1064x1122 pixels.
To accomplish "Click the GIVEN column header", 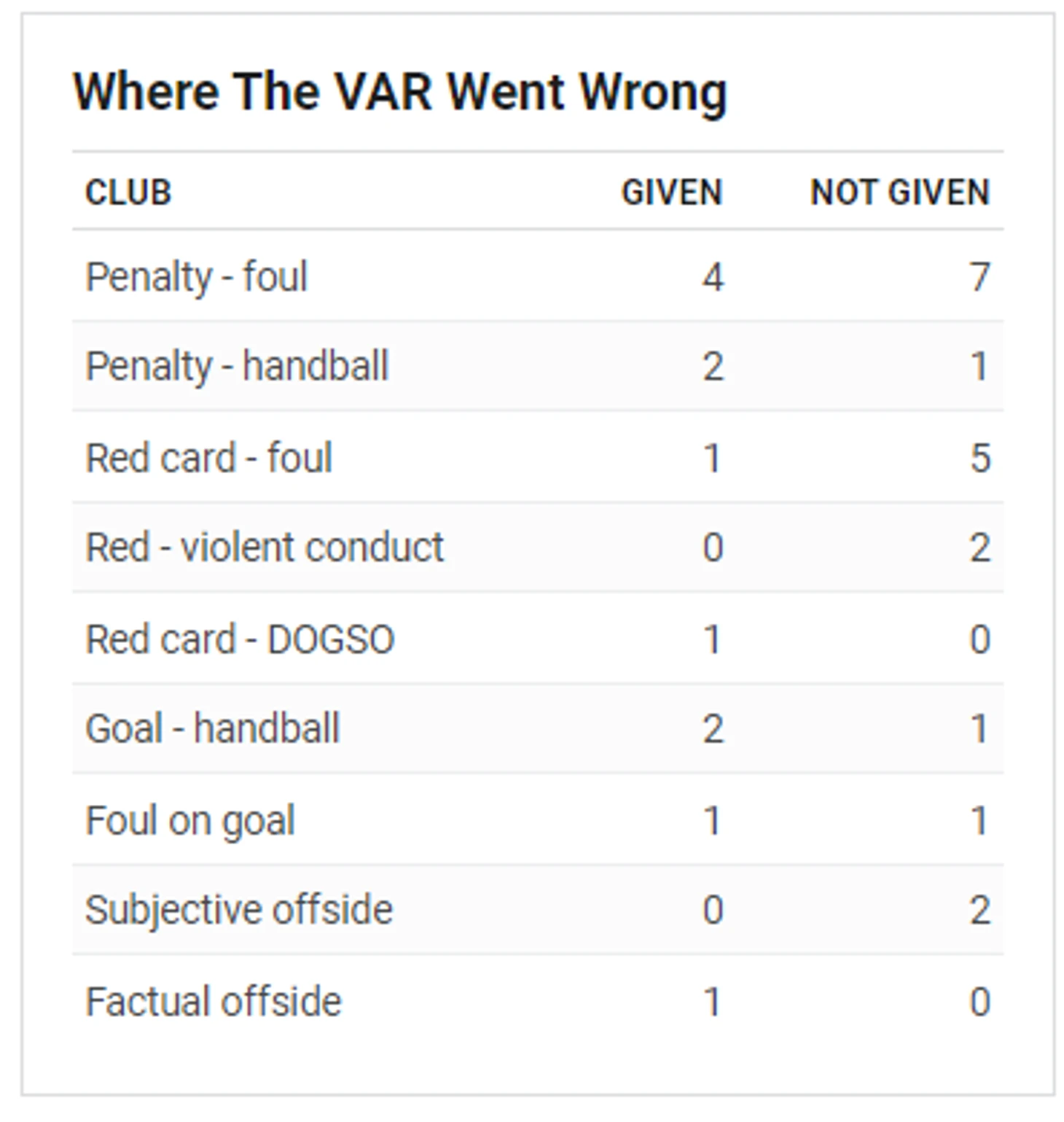I will tap(671, 192).
